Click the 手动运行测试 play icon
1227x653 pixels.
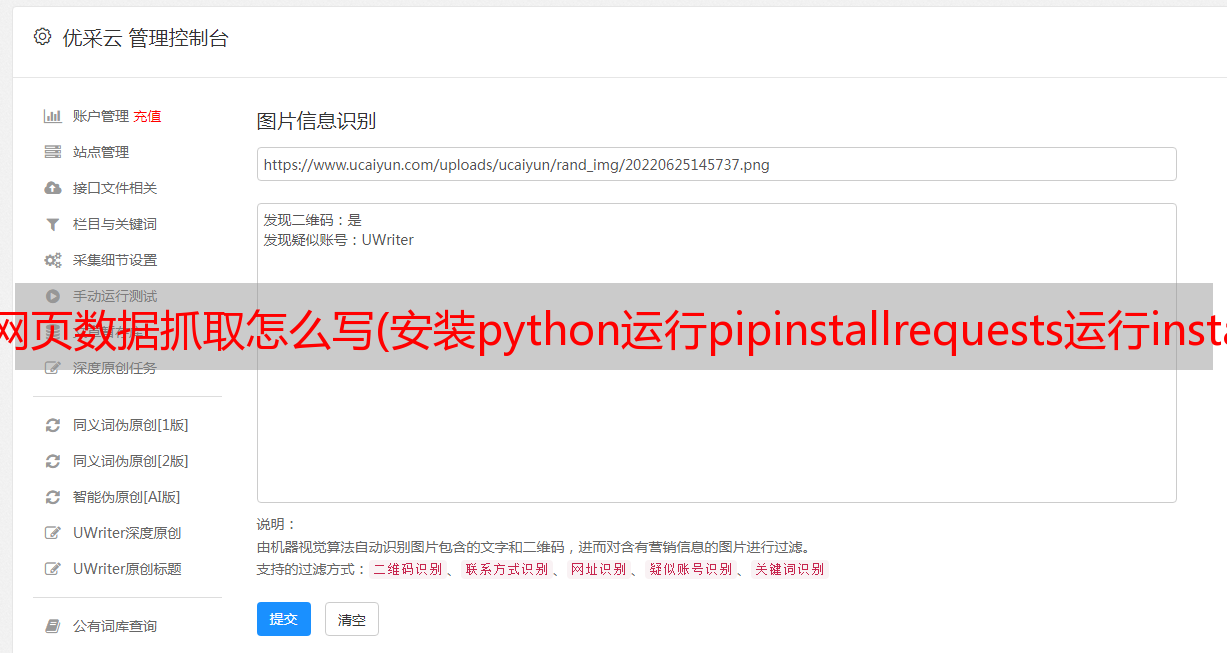point(53,296)
